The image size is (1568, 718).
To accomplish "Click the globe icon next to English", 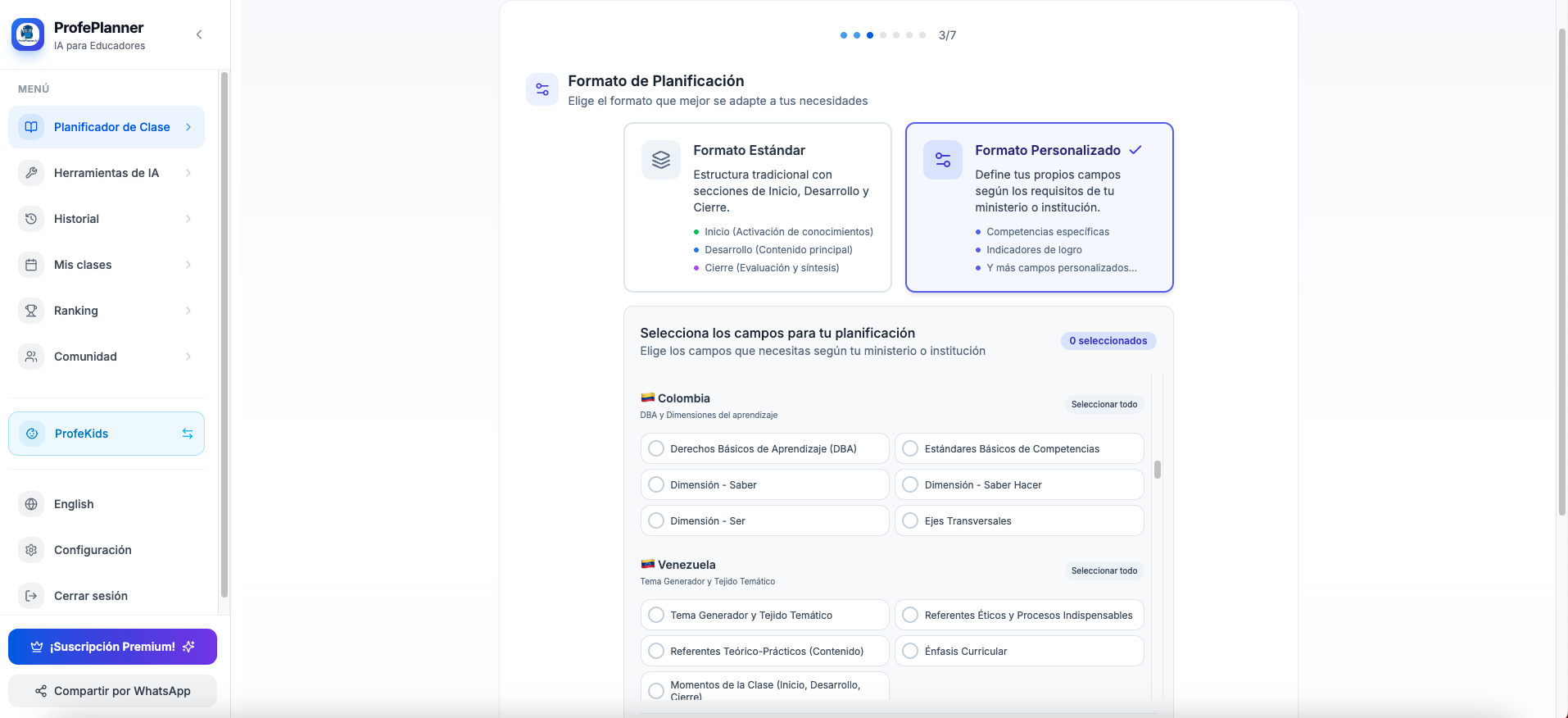I will (31, 504).
